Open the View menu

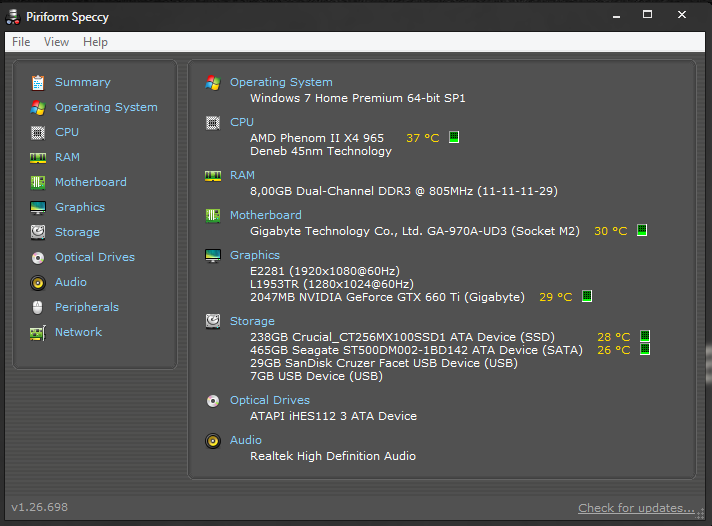(56, 42)
